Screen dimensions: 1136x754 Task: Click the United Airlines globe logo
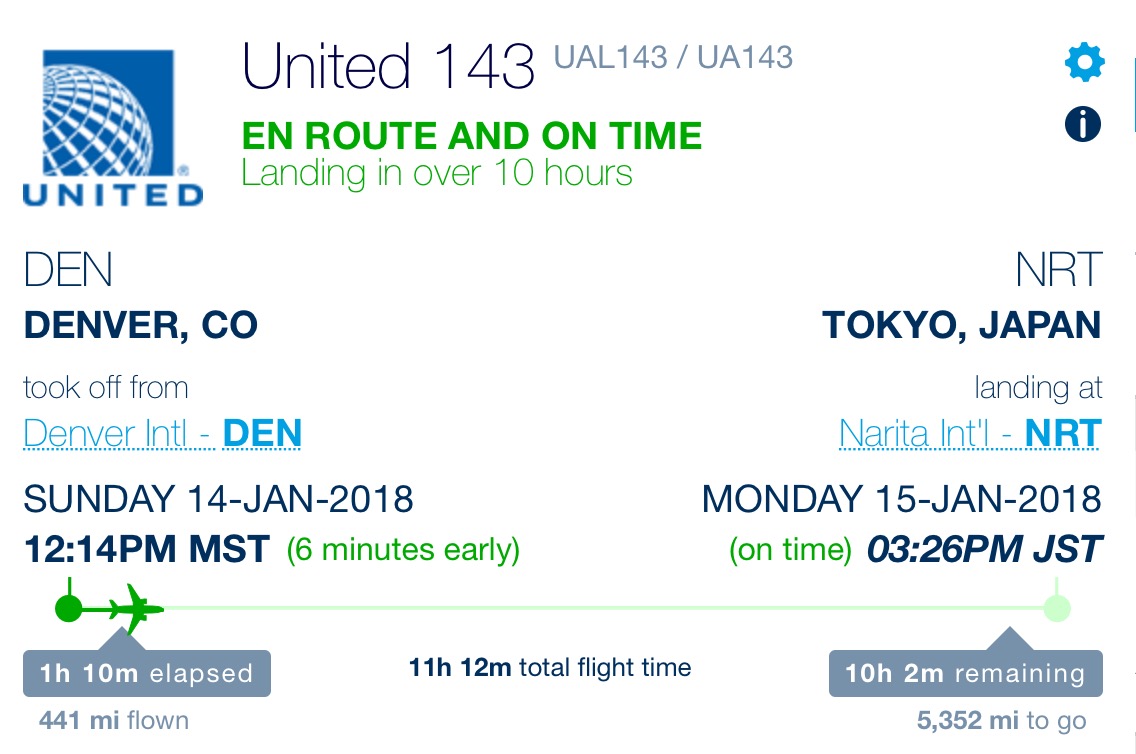(x=112, y=127)
